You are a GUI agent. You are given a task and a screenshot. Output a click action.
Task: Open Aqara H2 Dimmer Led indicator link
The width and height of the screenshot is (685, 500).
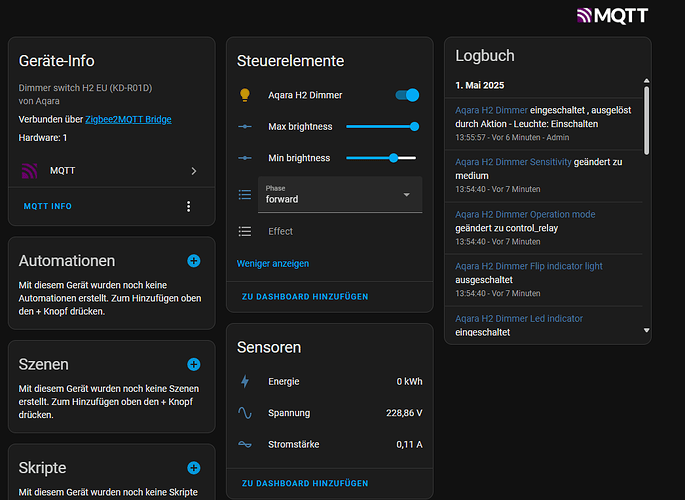519,319
